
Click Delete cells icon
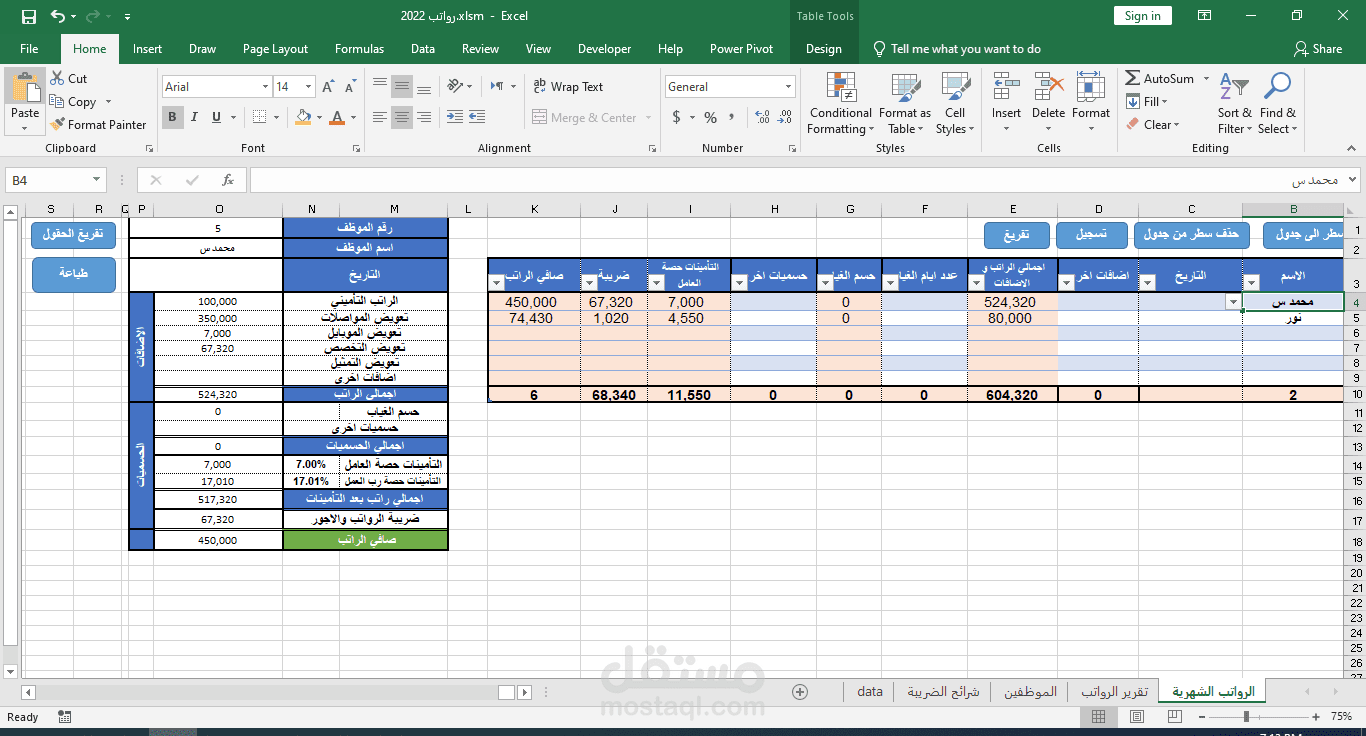[x=1048, y=88]
